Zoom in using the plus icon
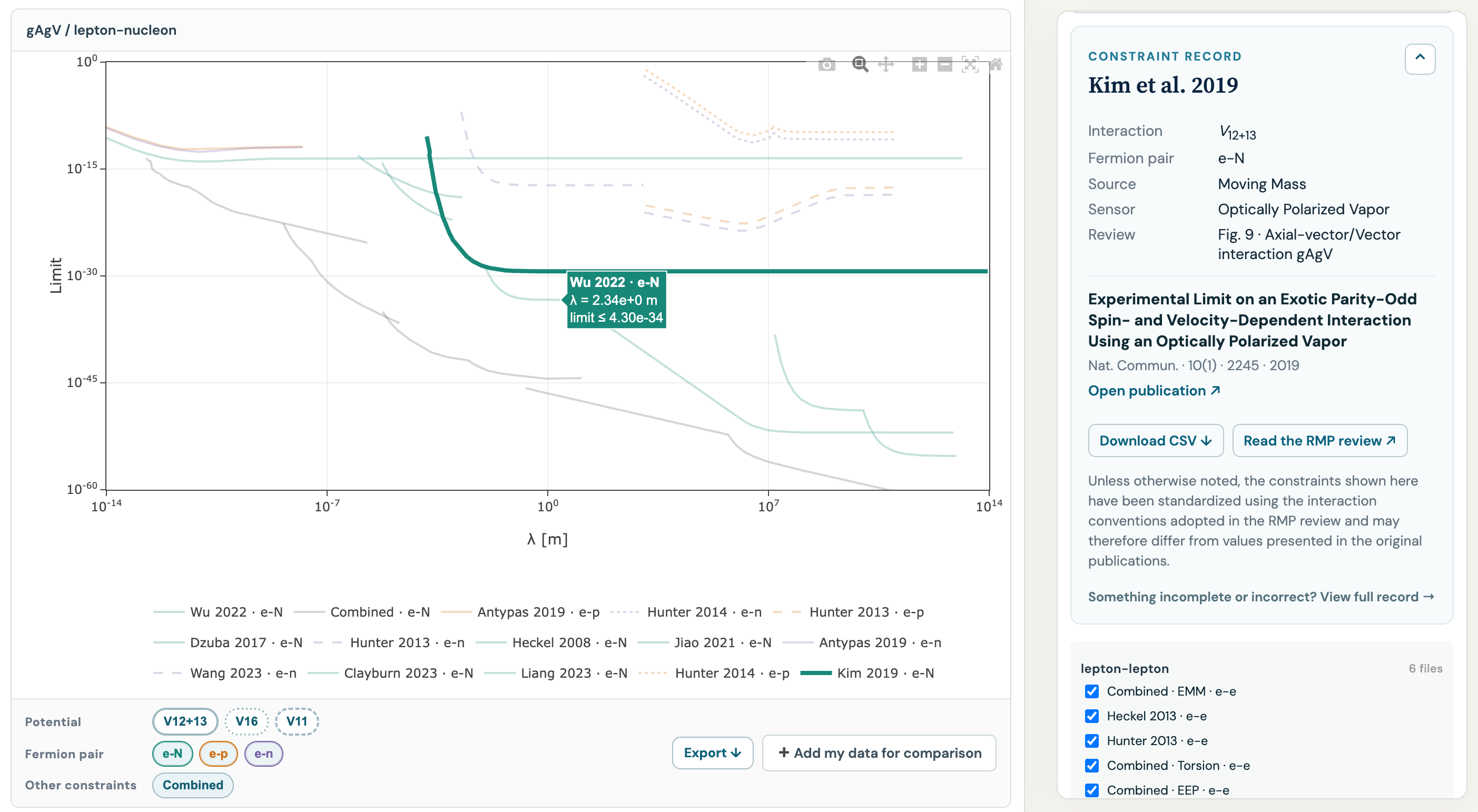The width and height of the screenshot is (1478, 812). coord(919,64)
